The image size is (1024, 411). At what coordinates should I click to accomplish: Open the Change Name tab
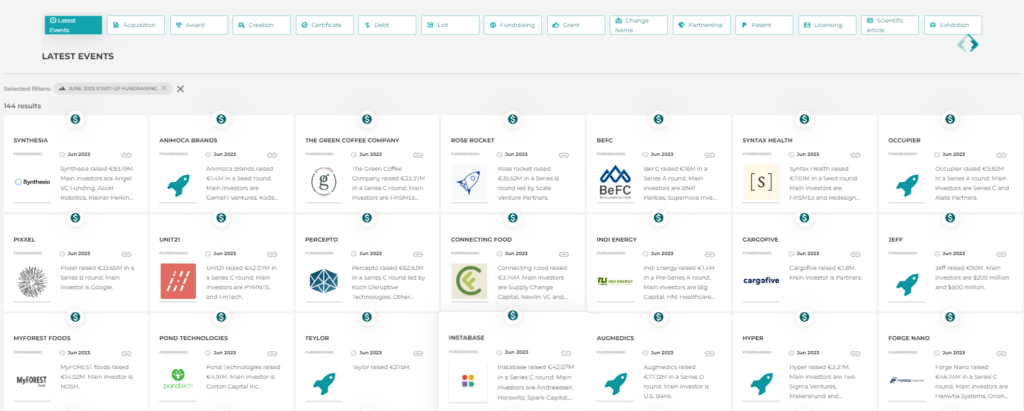point(639,25)
